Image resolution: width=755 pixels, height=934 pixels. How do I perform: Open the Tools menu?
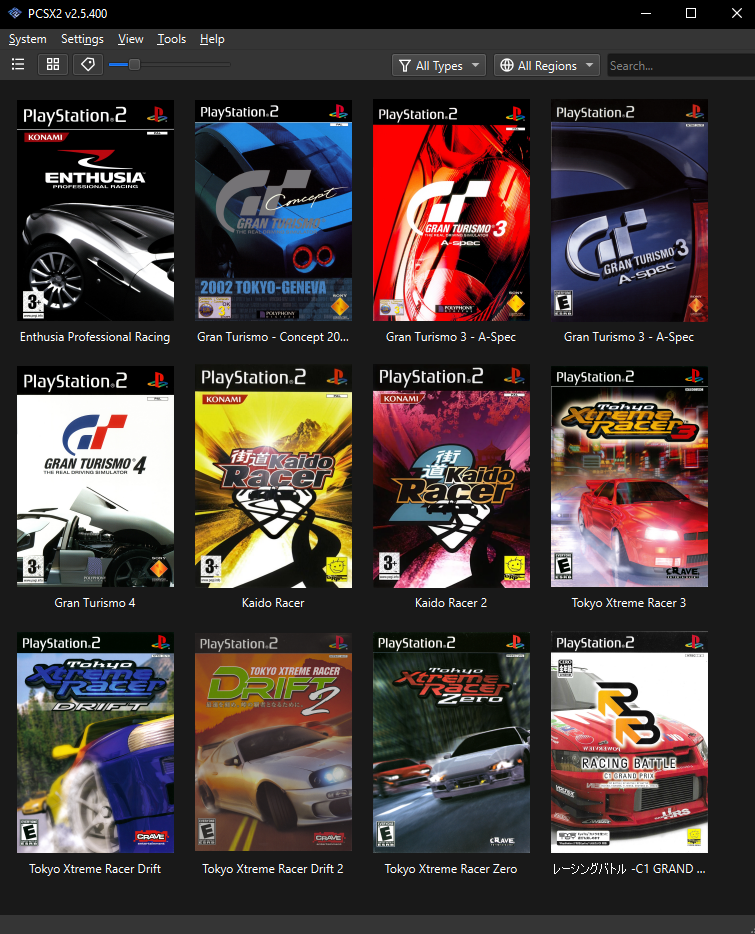(172, 39)
